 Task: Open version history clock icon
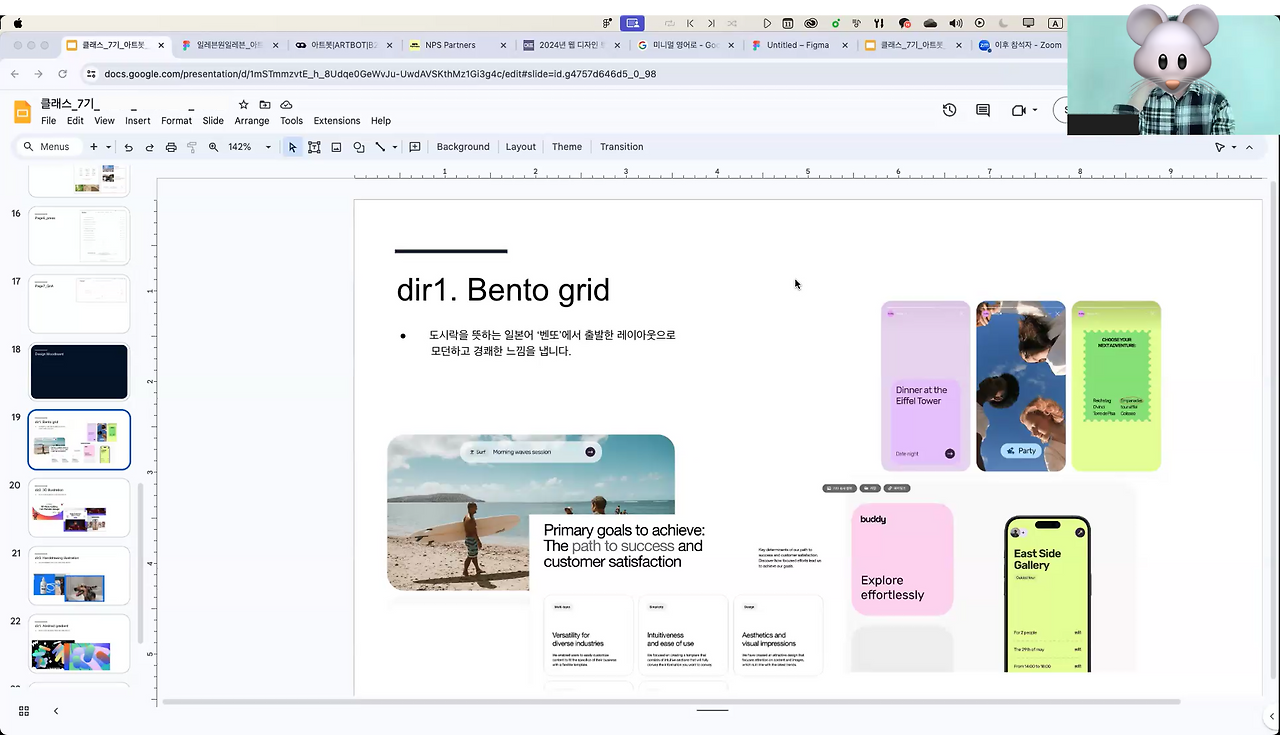tap(949, 110)
